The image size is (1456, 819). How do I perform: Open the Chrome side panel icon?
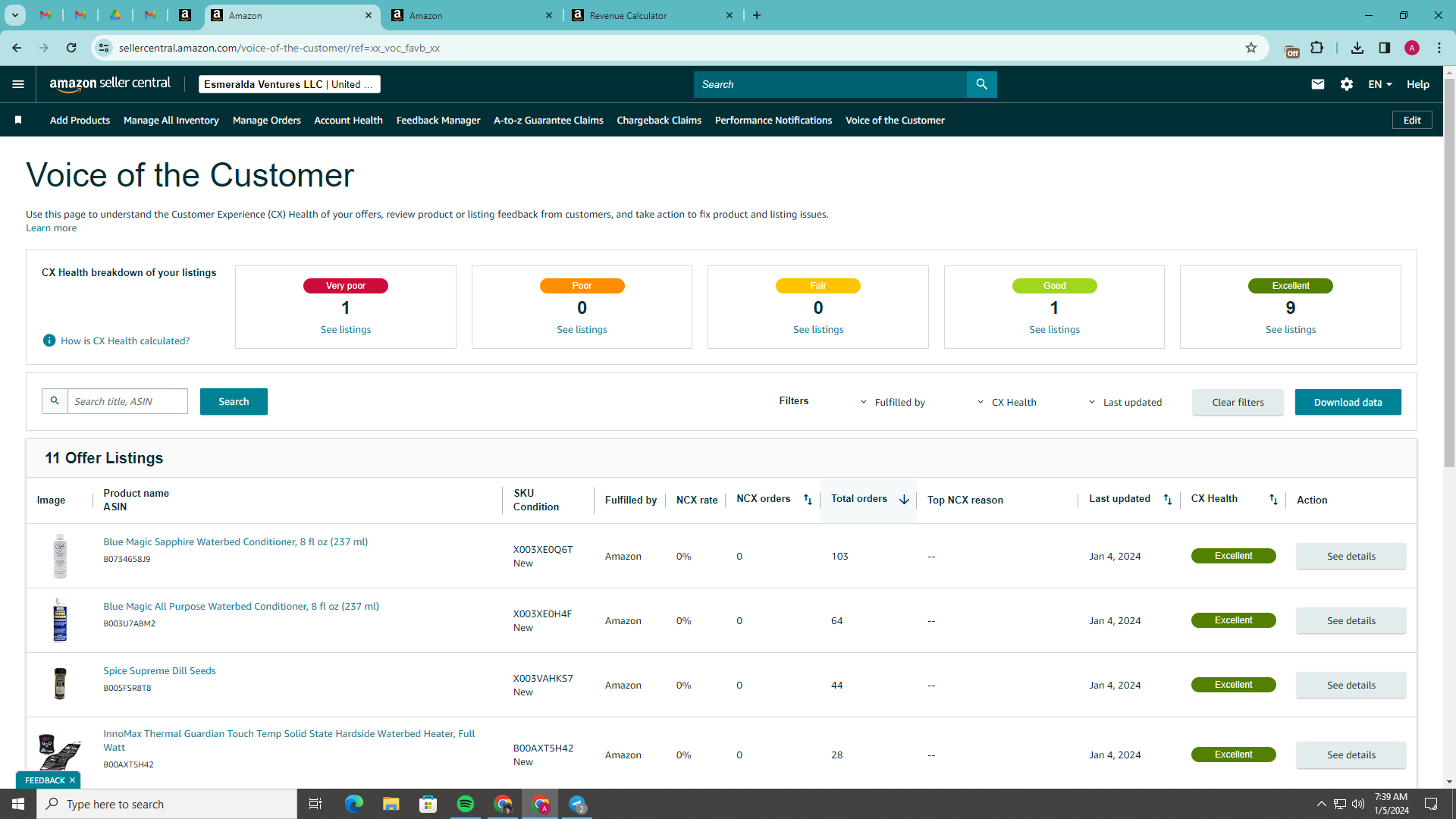[x=1385, y=48]
